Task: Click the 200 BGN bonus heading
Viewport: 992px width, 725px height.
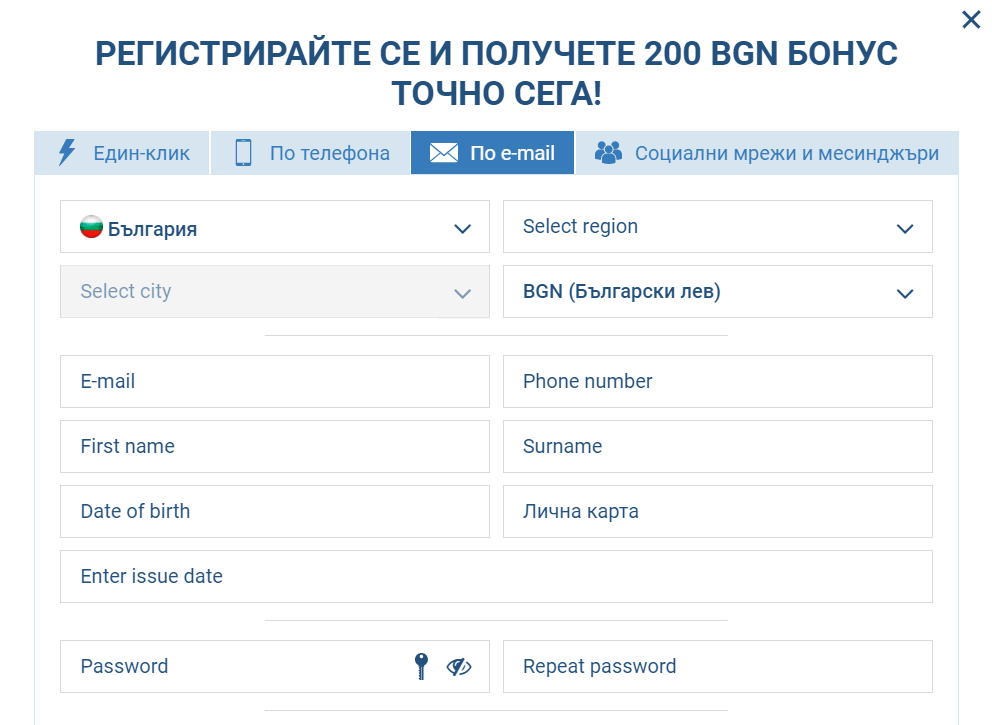Action: coord(496,73)
